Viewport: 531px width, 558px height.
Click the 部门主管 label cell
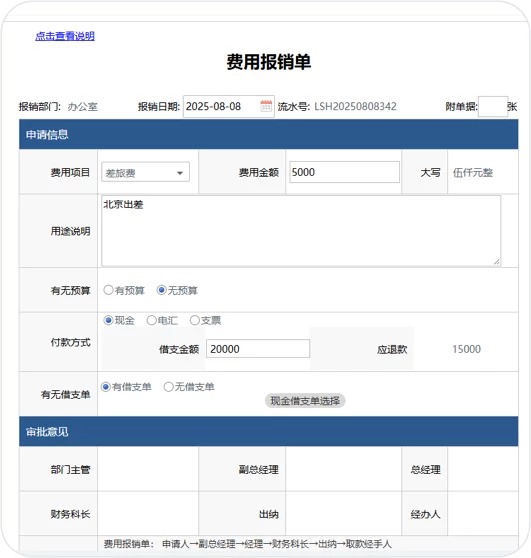pos(58,469)
